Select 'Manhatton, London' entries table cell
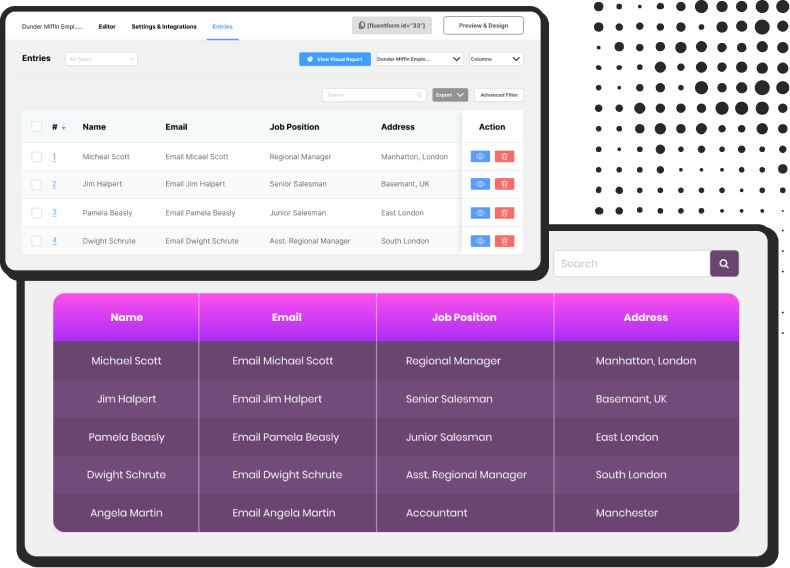Viewport: 790px width, 568px height. click(x=414, y=157)
